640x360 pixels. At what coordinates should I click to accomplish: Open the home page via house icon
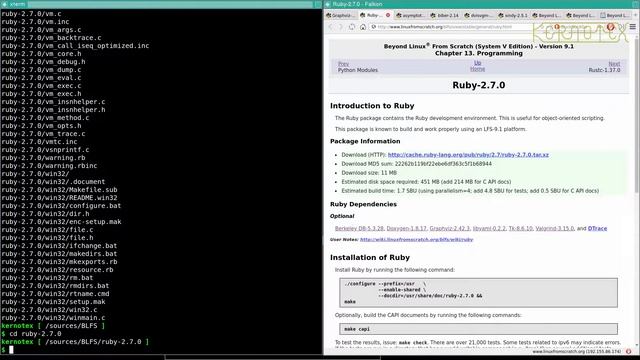click(x=363, y=27)
